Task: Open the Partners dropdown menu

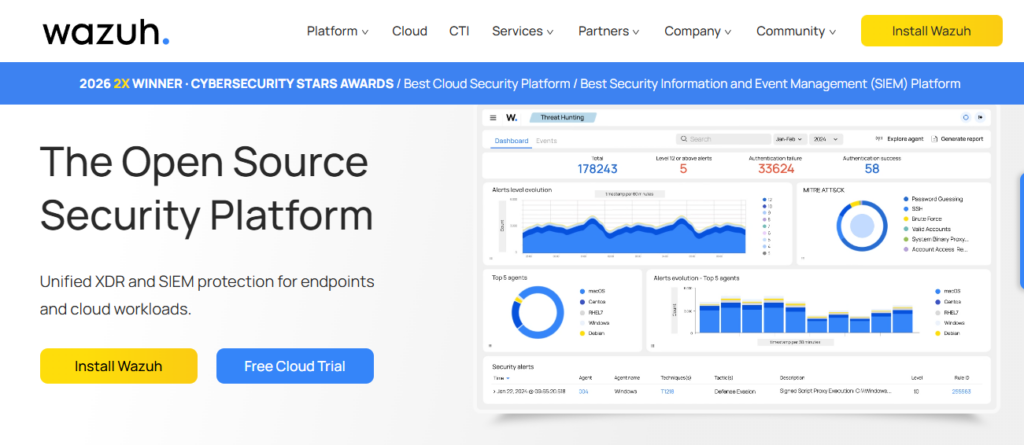Action: tap(609, 31)
